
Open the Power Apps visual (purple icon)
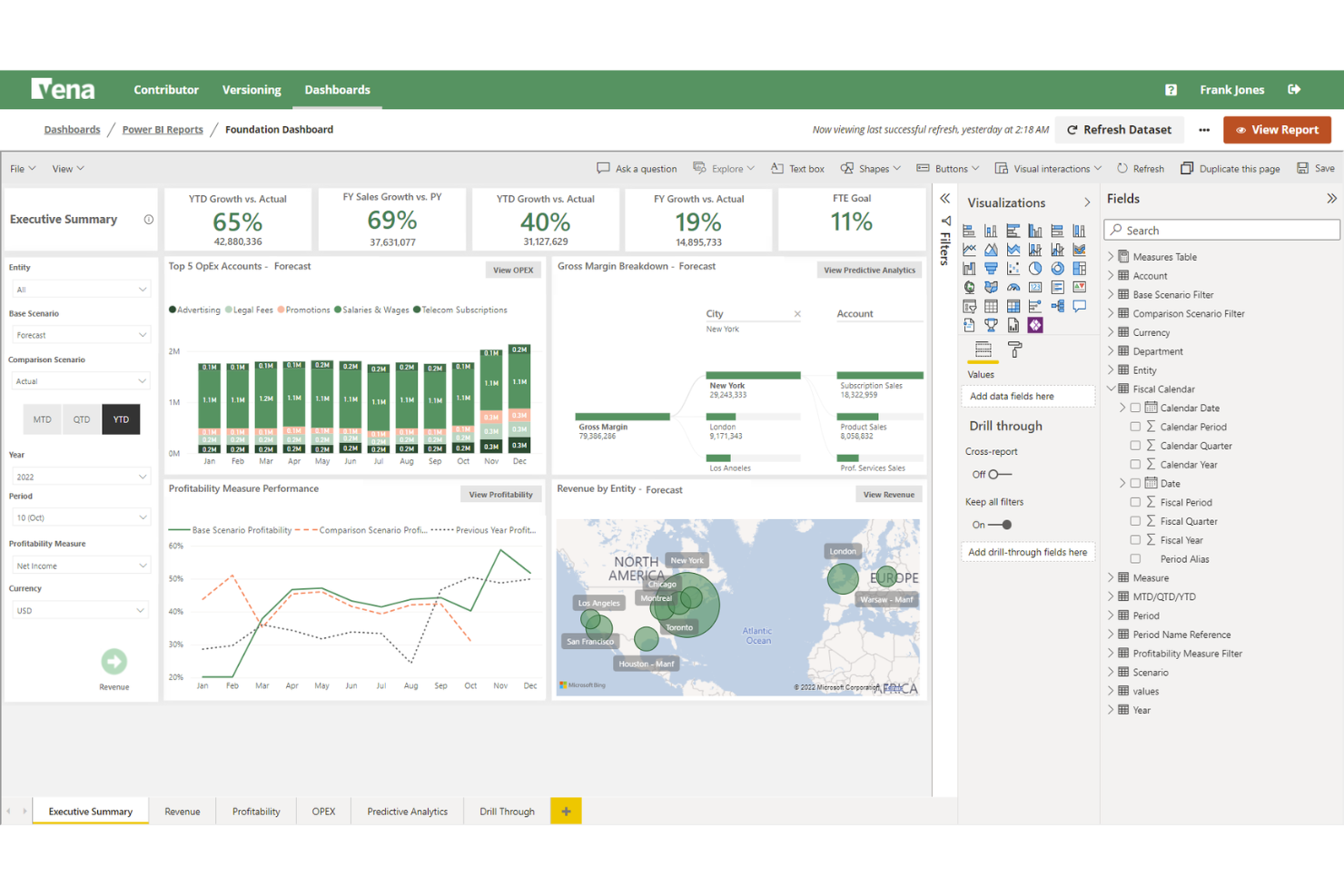point(1035,324)
